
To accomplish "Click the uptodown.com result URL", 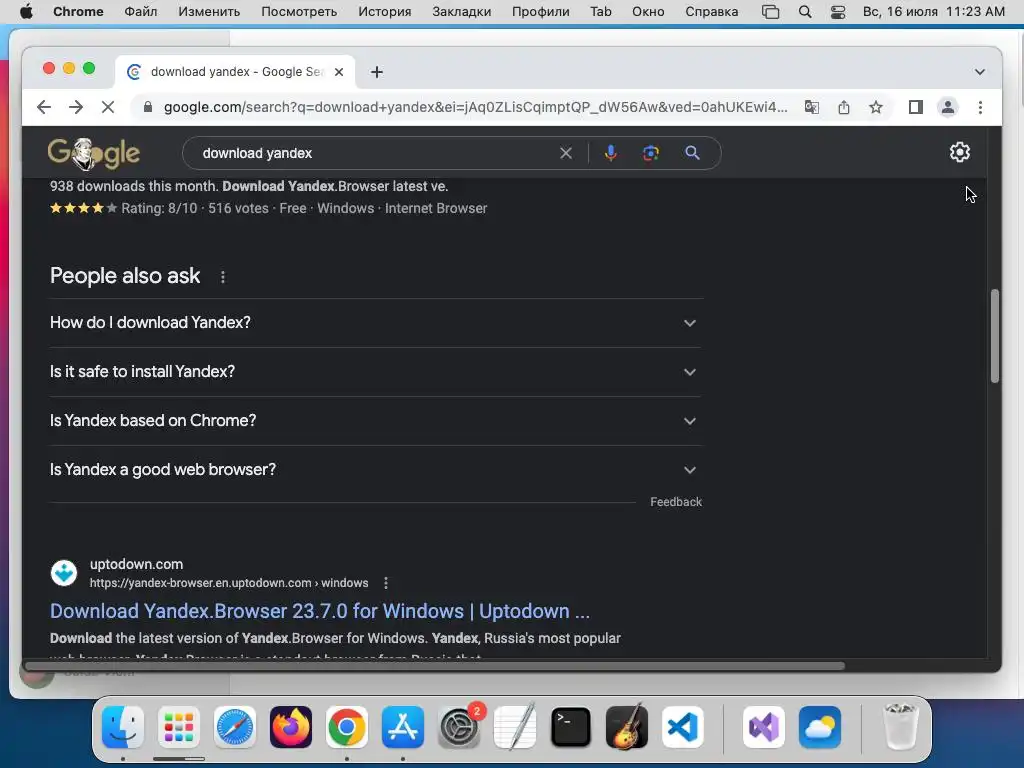I will [x=229, y=583].
